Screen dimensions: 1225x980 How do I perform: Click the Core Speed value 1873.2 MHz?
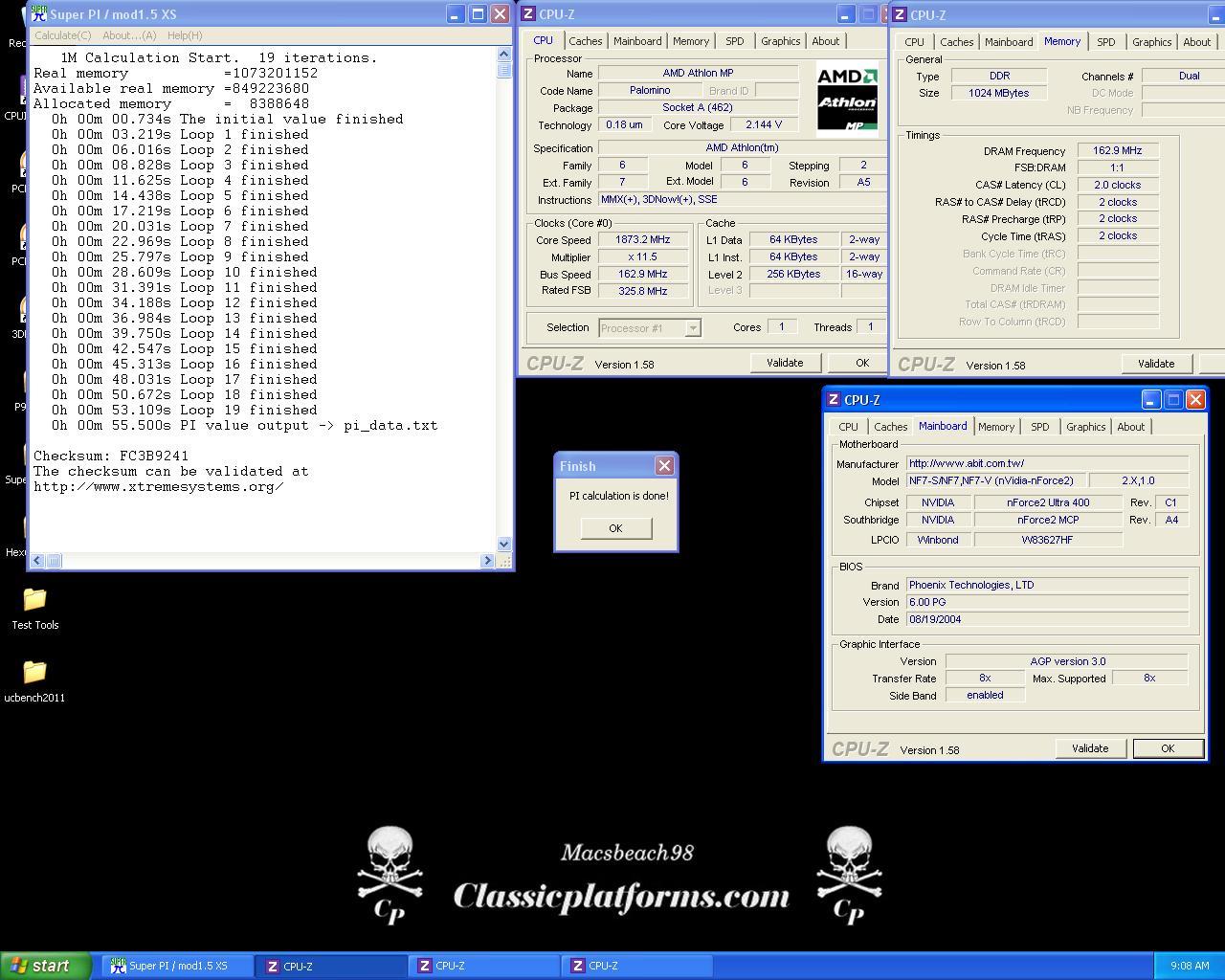point(643,240)
